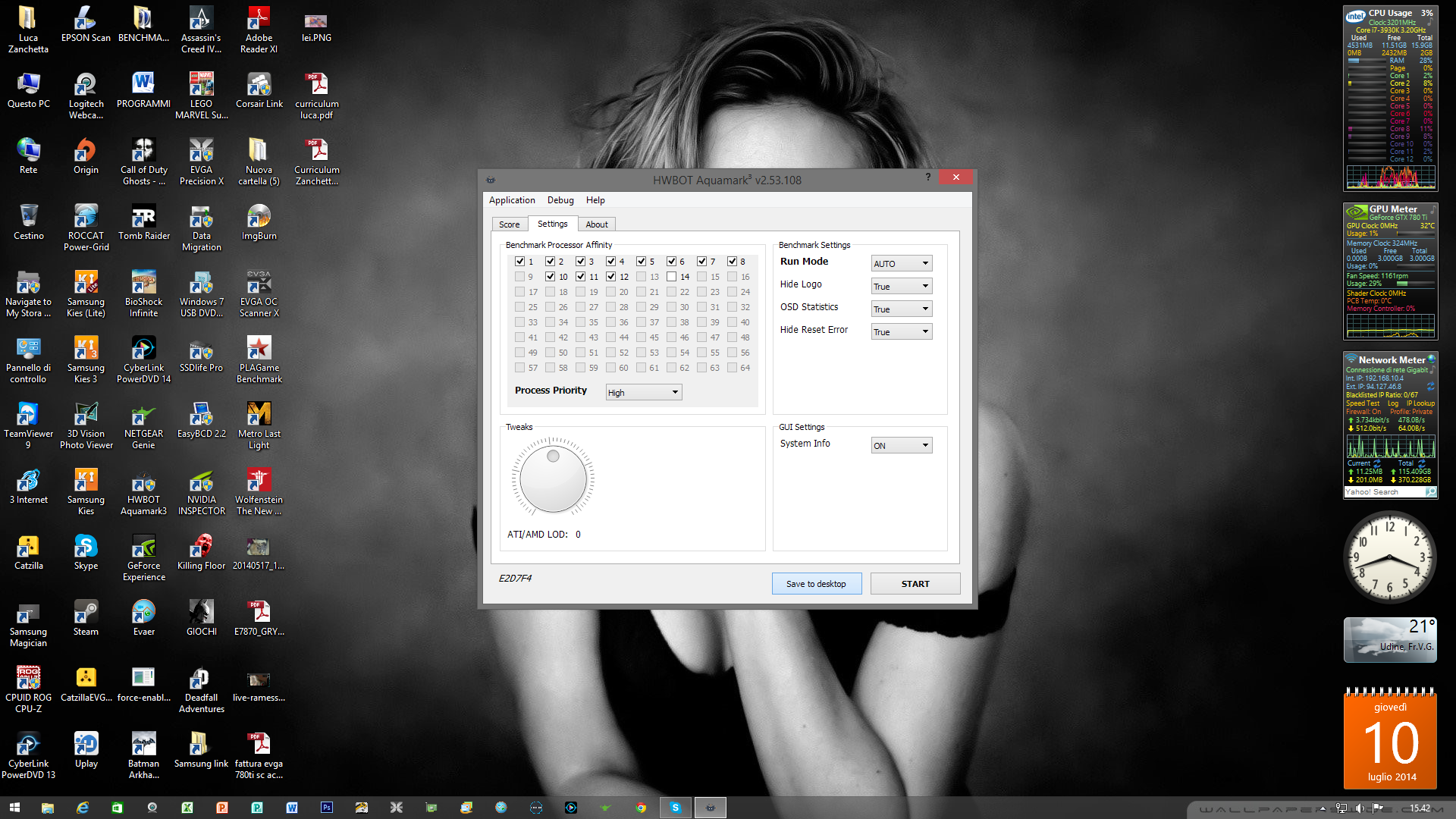This screenshot has height=819, width=1456.
Task: Uncheck processor affinity core 11
Action: 580,277
